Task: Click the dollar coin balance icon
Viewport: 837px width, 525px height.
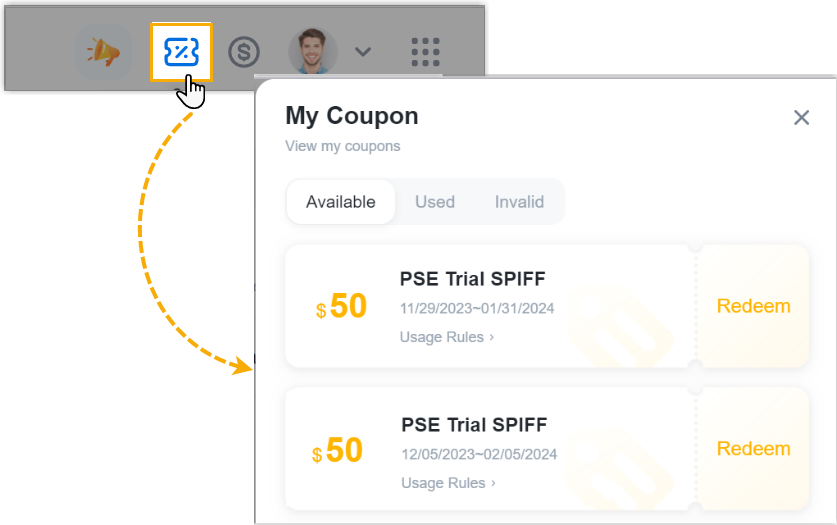Action: [x=244, y=51]
